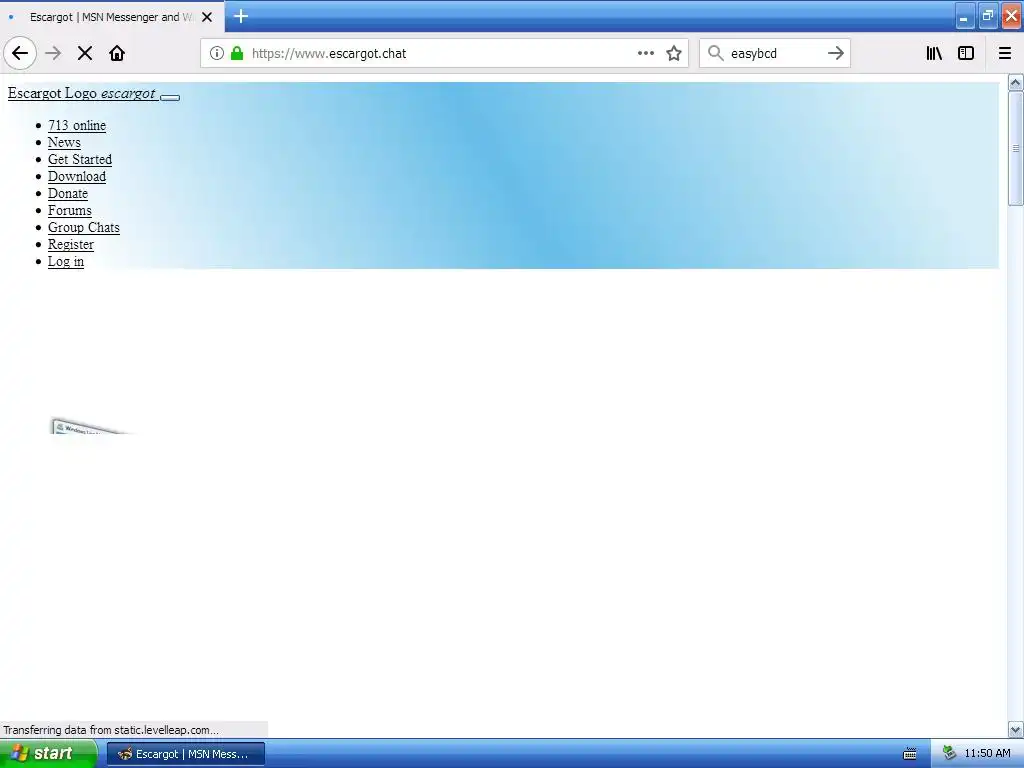Show site information icon in address bar

(x=217, y=53)
